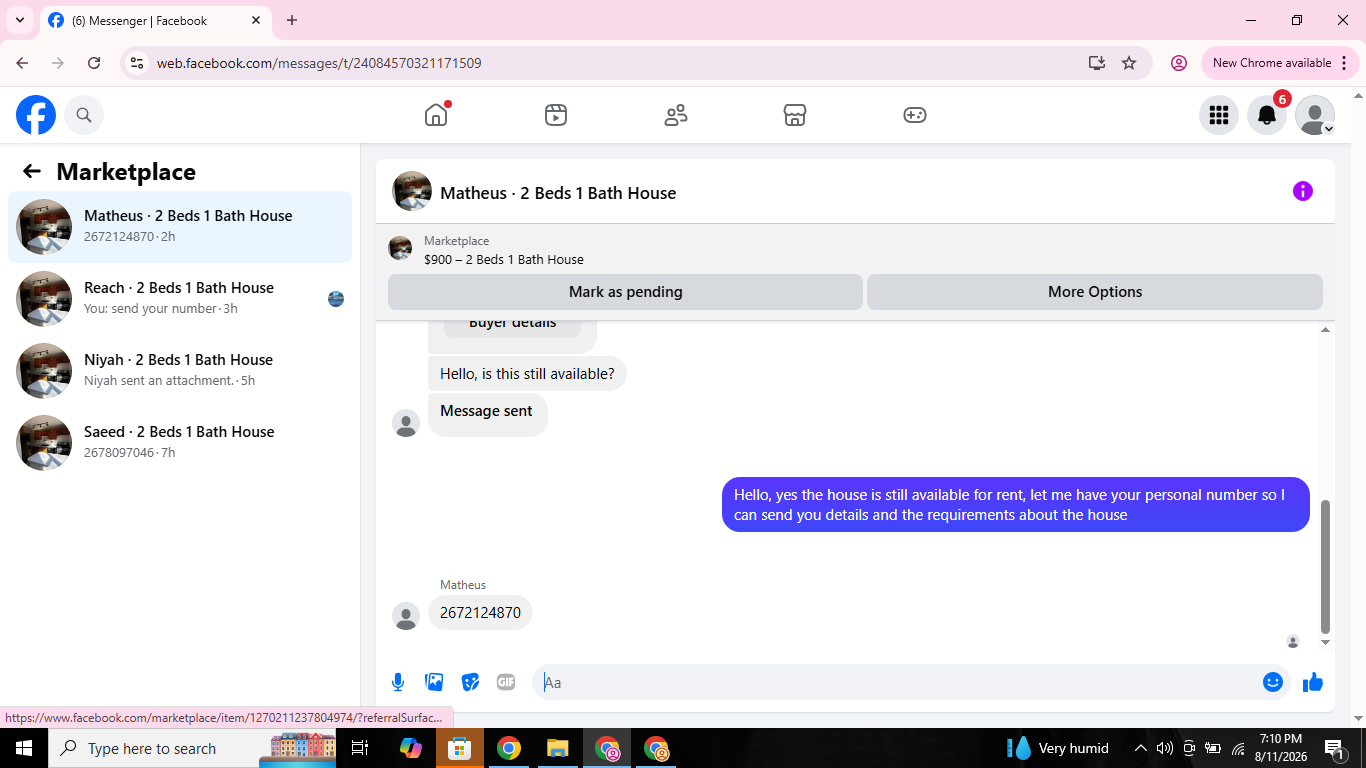
Task: Choose a GIF
Action: (x=506, y=682)
